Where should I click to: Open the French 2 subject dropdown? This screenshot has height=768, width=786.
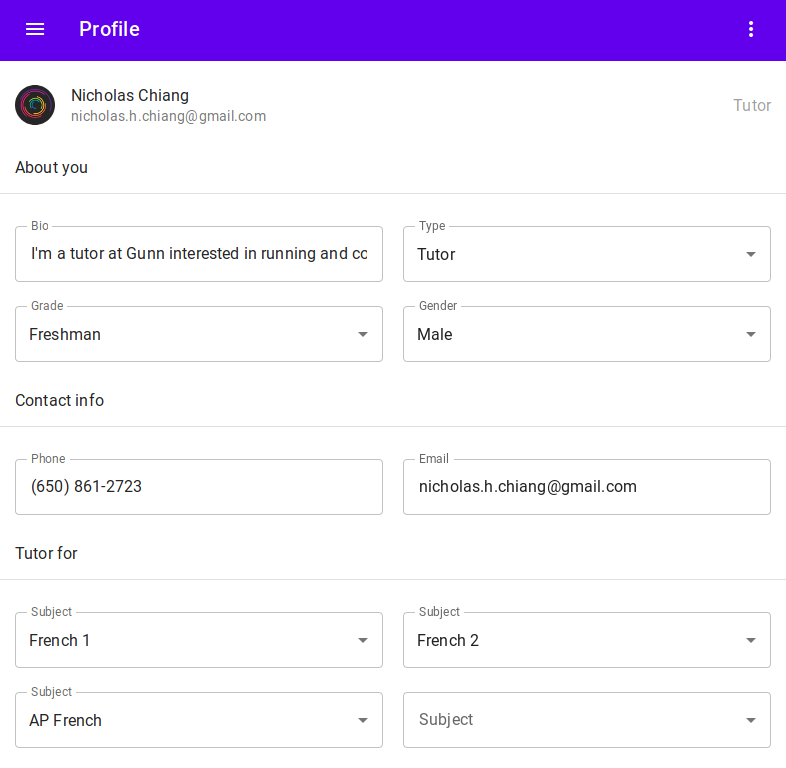(x=587, y=640)
